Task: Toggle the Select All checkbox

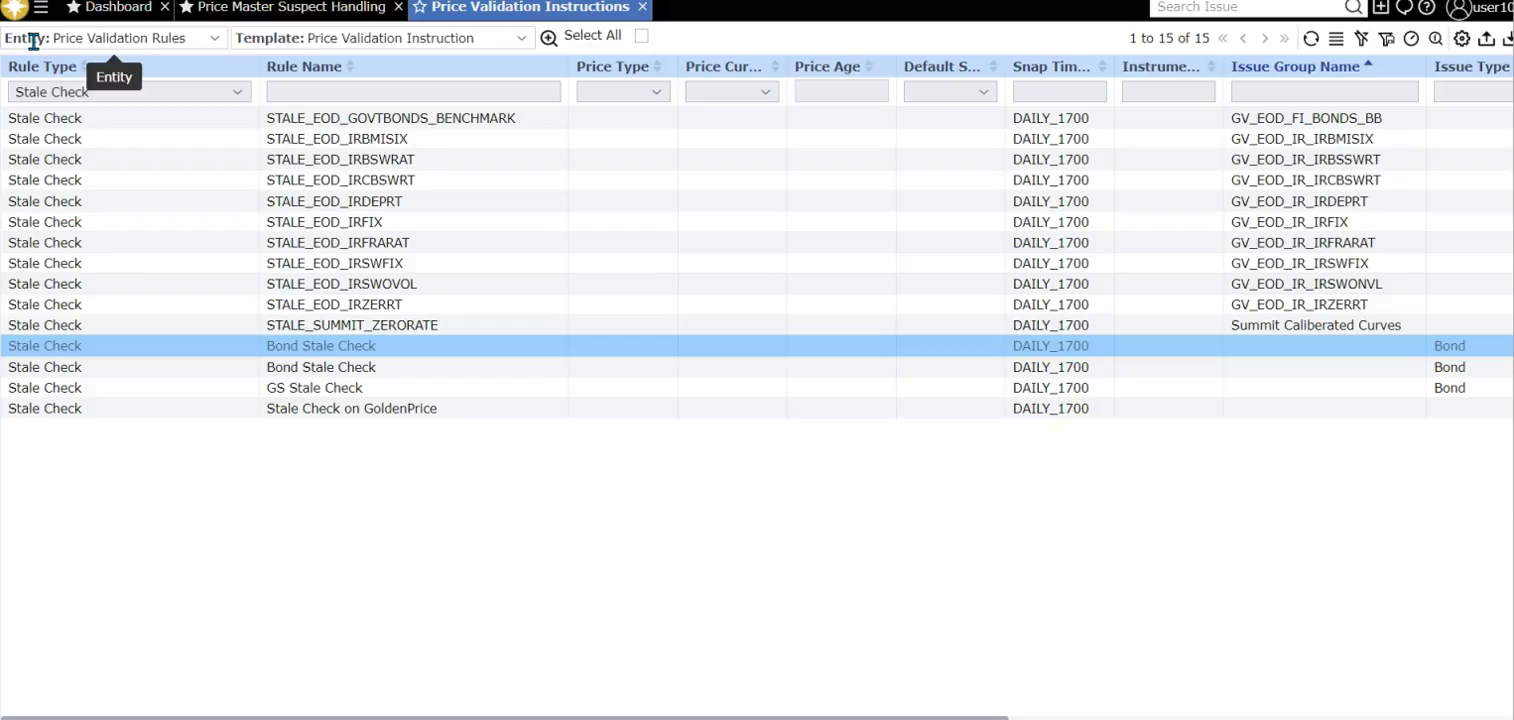Action: tap(642, 36)
